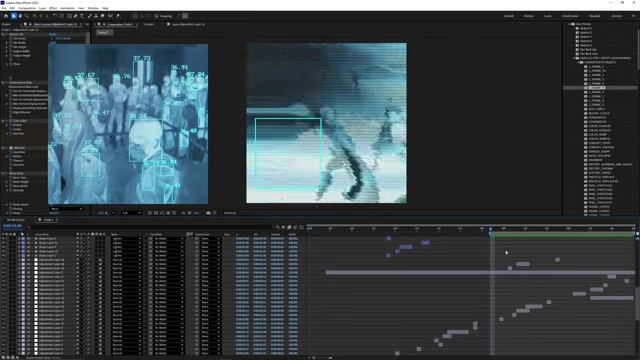Switch to the Small Screen workspace
The height and width of the screenshot is (360, 640).
click(570, 16)
